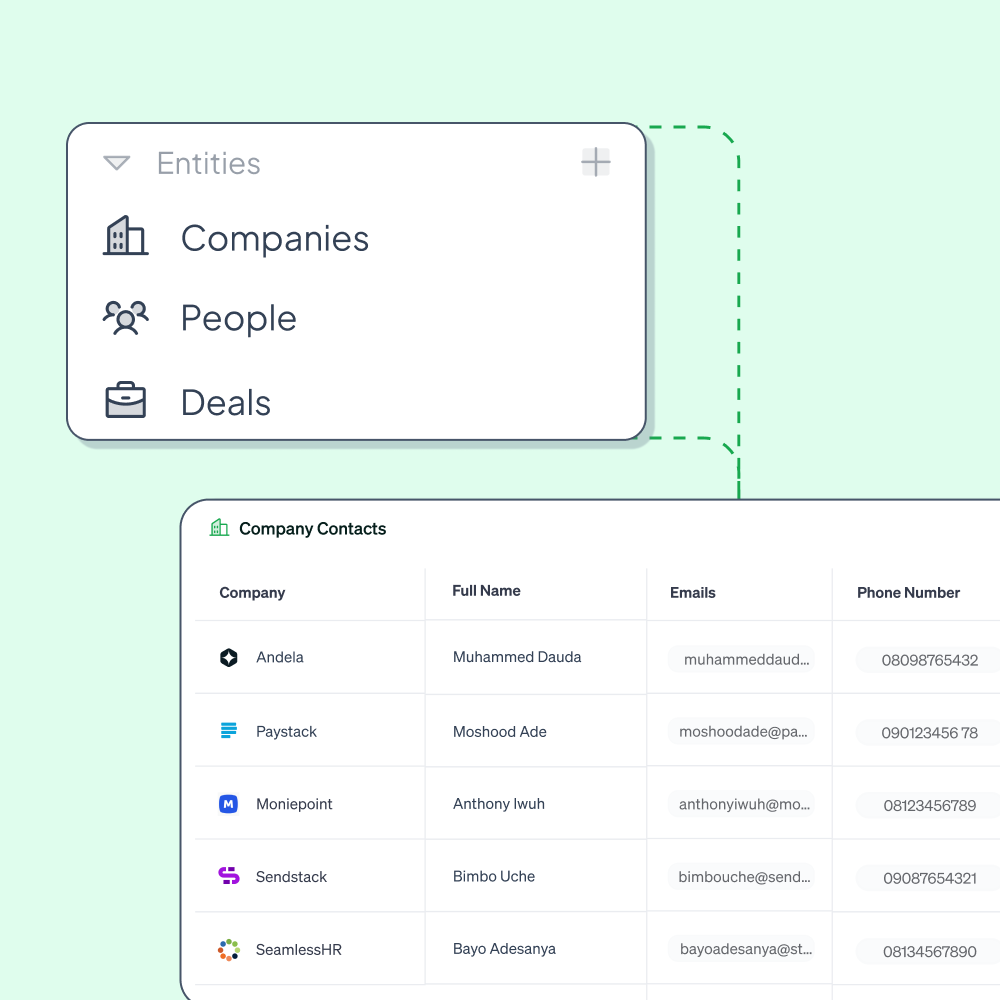Image resolution: width=1000 pixels, height=1000 pixels.
Task: Click the People group icon
Action: [x=126, y=318]
